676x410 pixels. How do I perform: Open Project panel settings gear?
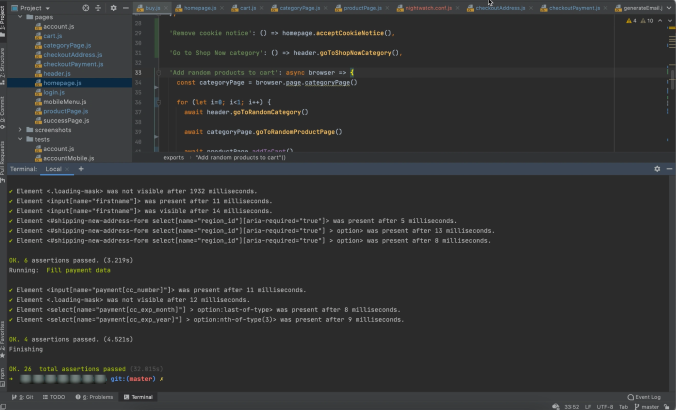(x=113, y=8)
